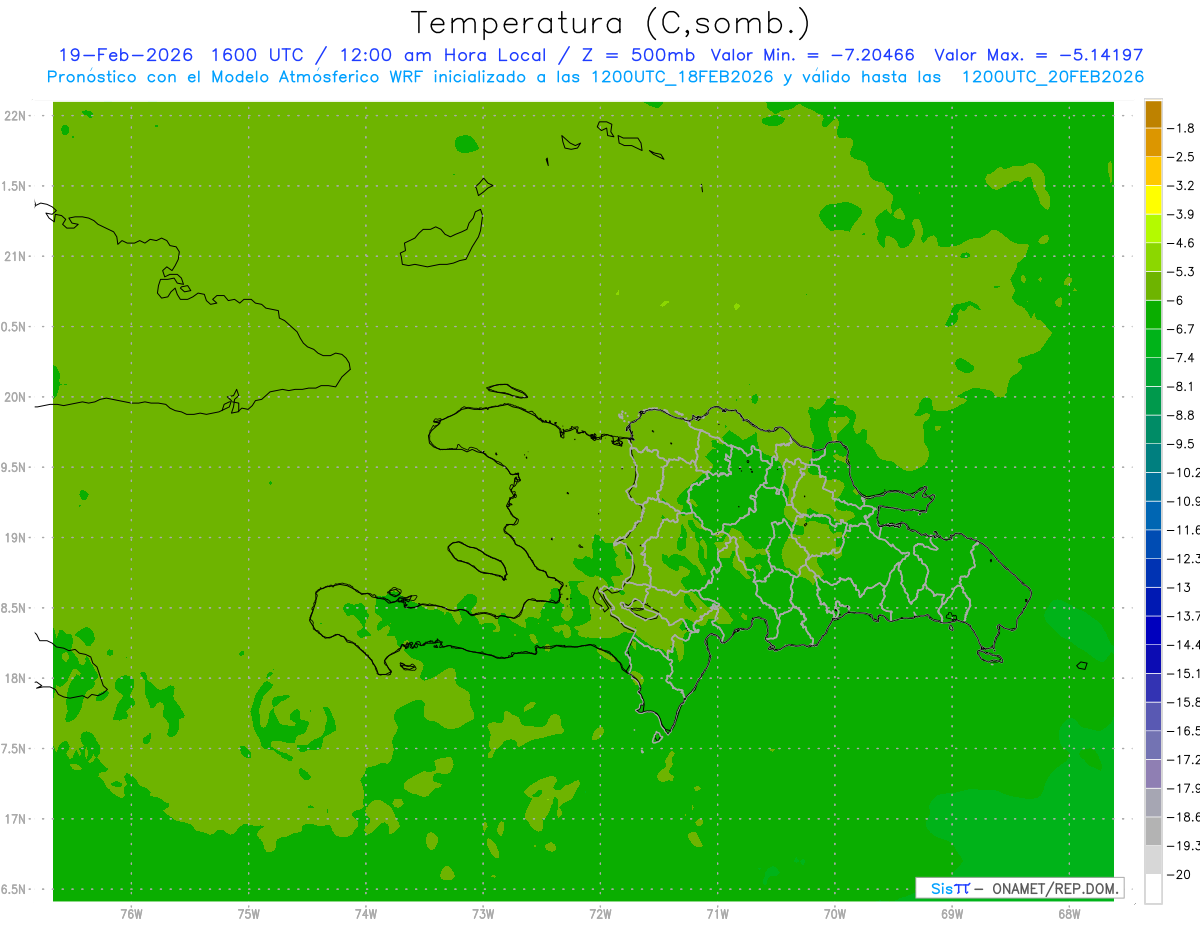The width and height of the screenshot is (1200, 927).
Task: Click the "-20" colorbar label
Action: coord(1178,875)
